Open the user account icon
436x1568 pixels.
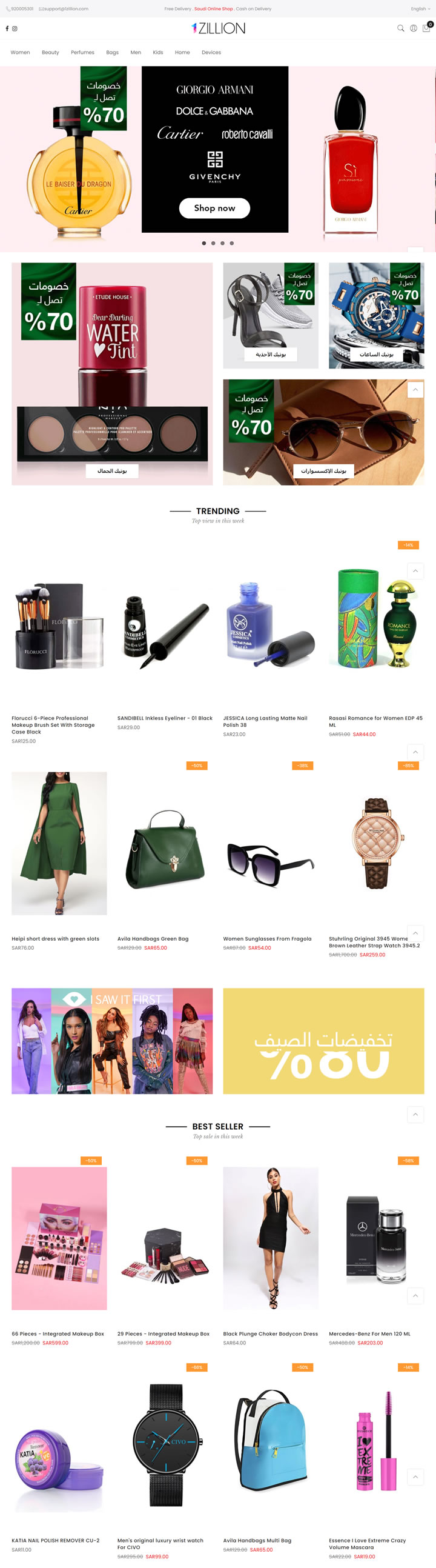[413, 28]
